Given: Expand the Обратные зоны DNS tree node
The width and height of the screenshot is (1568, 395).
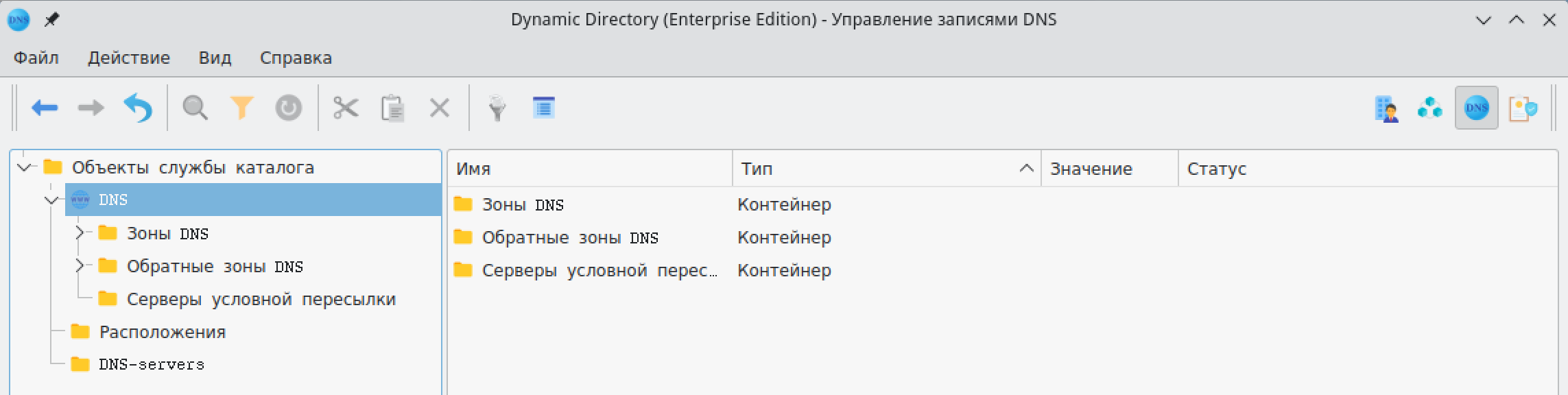Looking at the screenshot, I should click(80, 266).
